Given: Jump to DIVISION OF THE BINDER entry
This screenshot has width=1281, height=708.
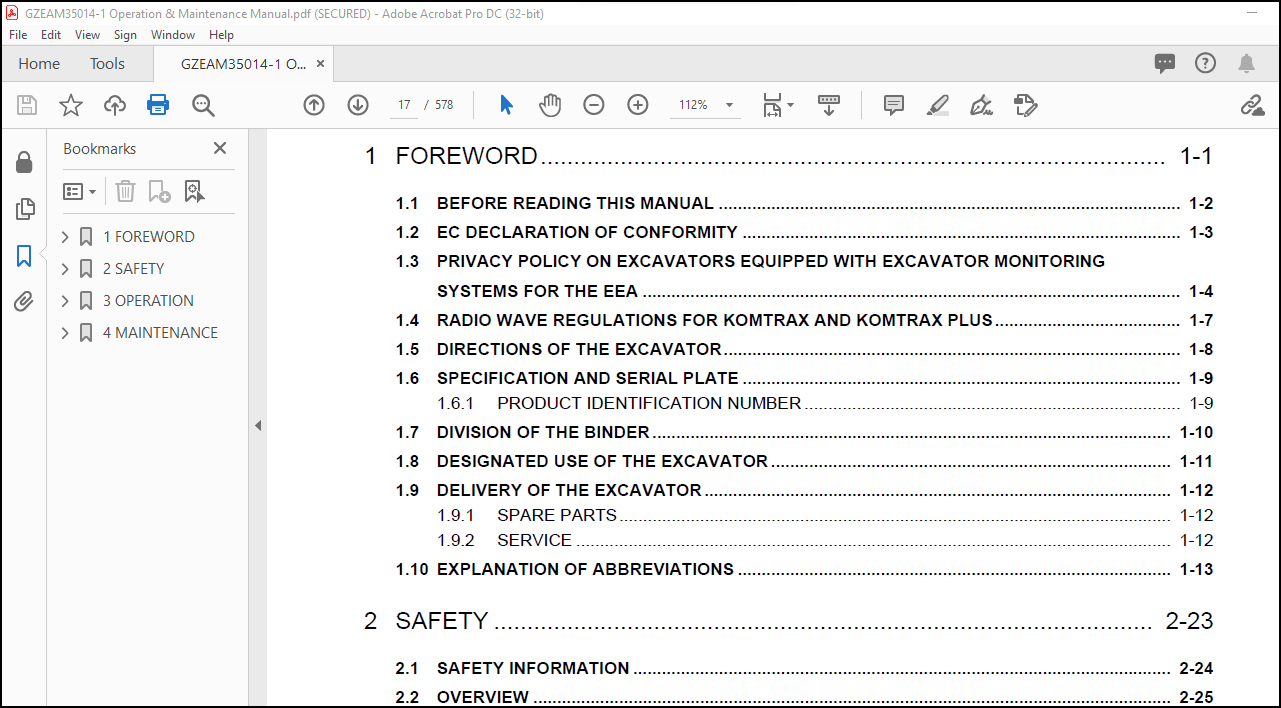Looking at the screenshot, I should (543, 432).
